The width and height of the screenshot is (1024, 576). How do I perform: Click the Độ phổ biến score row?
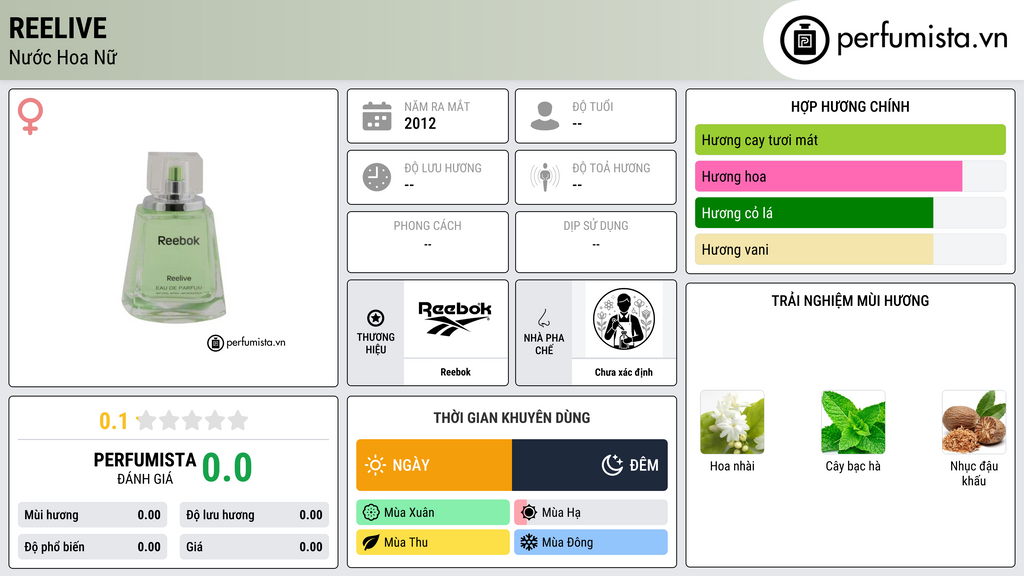pos(92,547)
